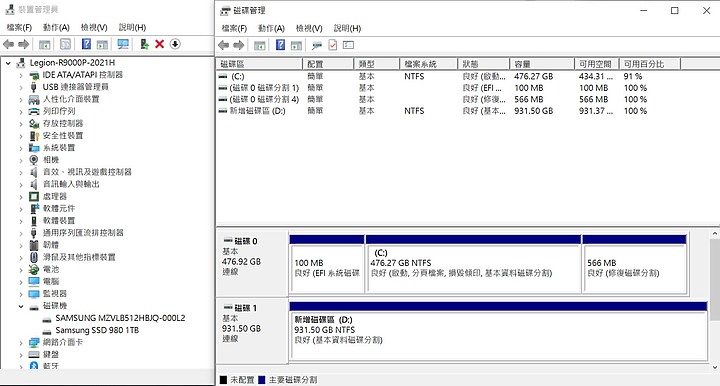Select Samsung SSD 980 1TB drive
The width and height of the screenshot is (720, 386).
[x=97, y=330]
